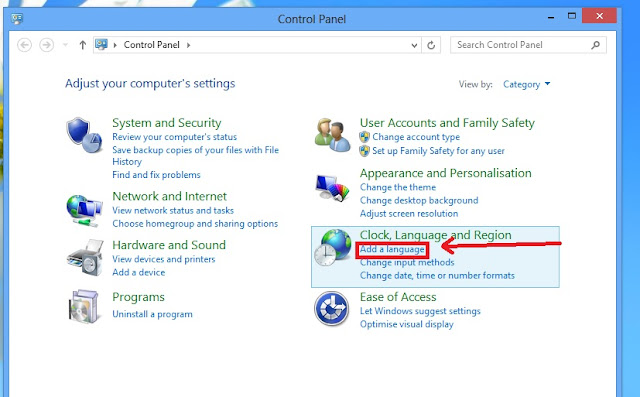Click the search magnifier icon
640x397 pixels.
tap(596, 45)
